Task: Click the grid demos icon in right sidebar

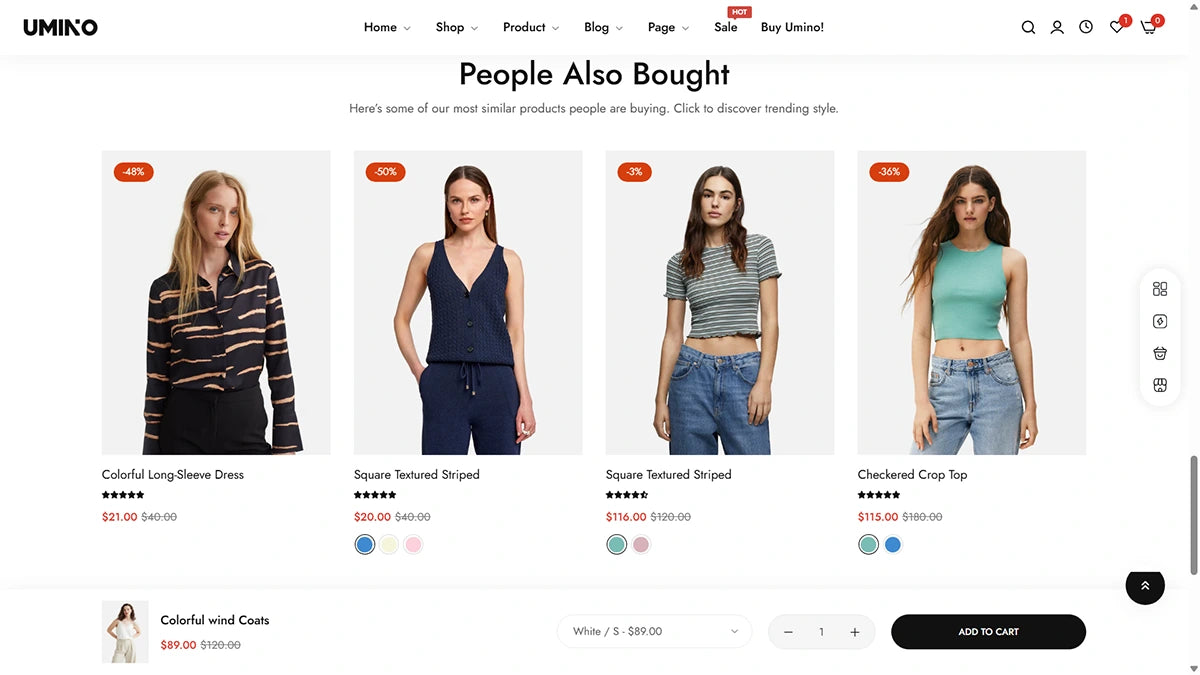Action: tap(1159, 288)
